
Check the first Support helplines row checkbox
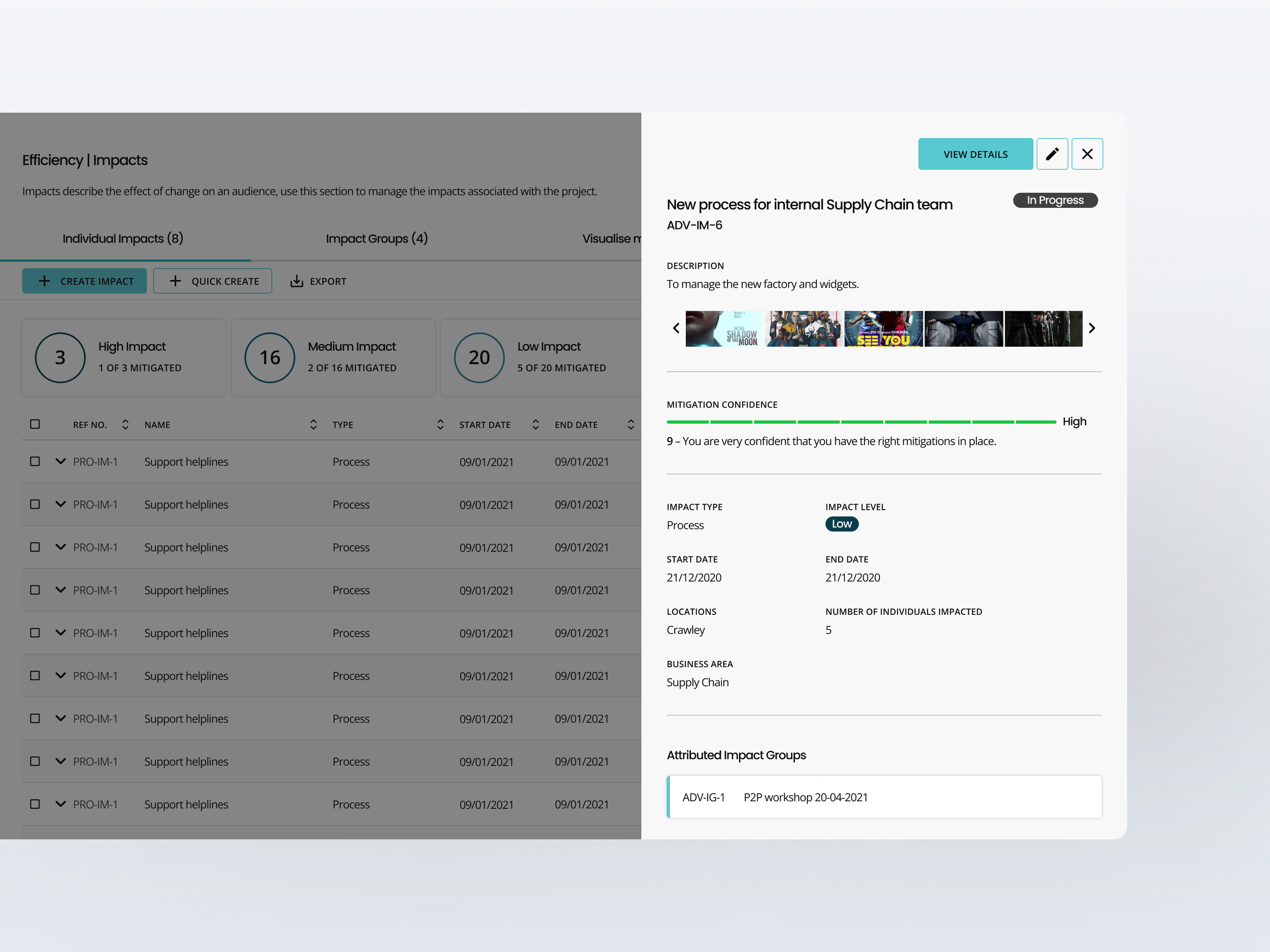point(35,462)
